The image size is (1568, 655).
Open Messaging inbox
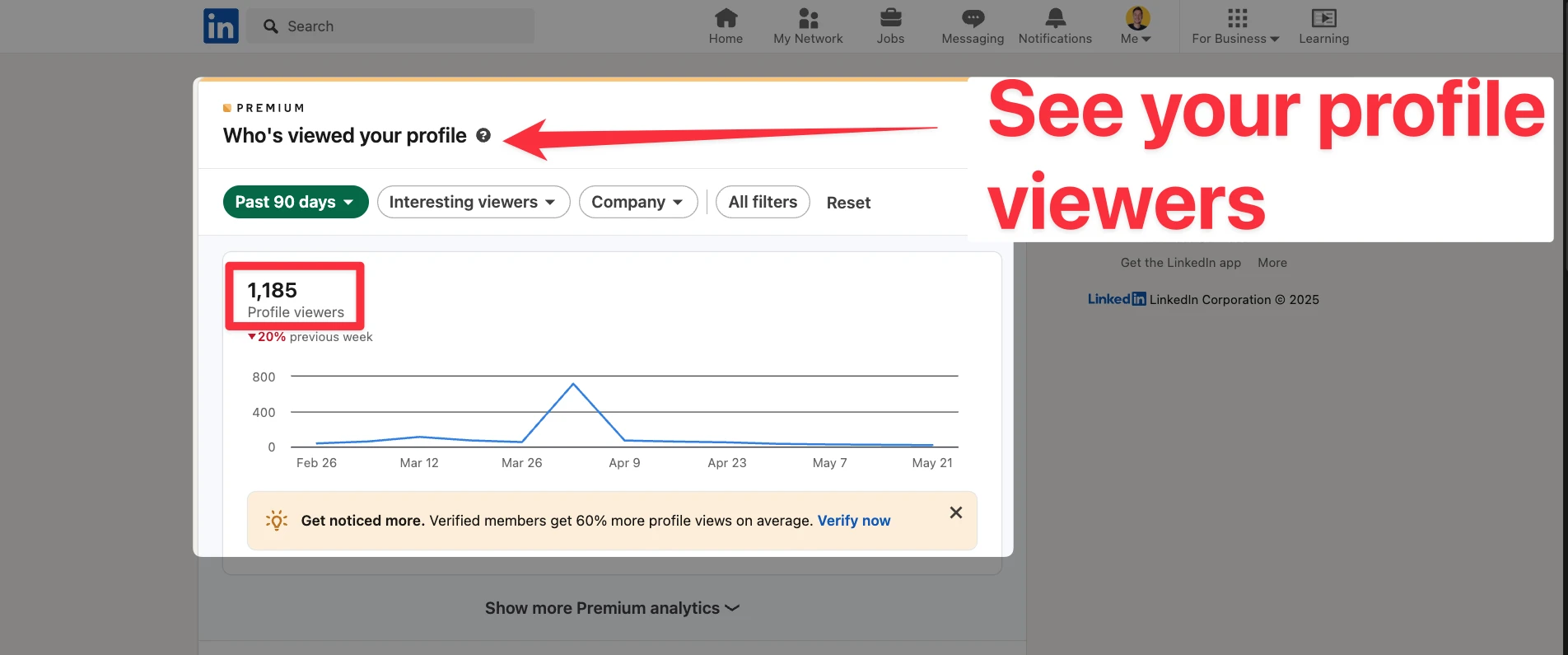[973, 26]
